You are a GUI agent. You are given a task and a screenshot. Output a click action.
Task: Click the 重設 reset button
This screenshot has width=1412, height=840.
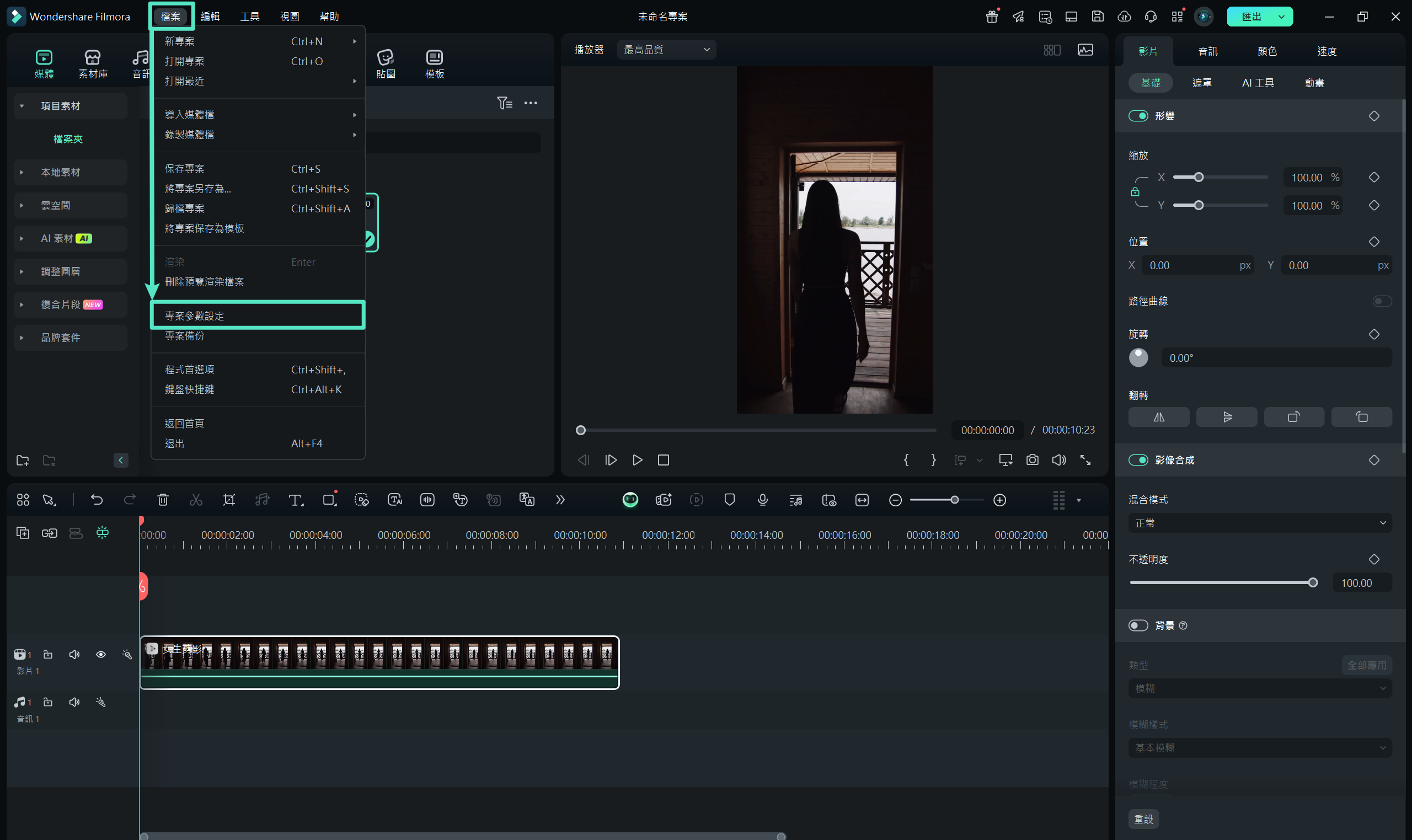tap(1144, 819)
